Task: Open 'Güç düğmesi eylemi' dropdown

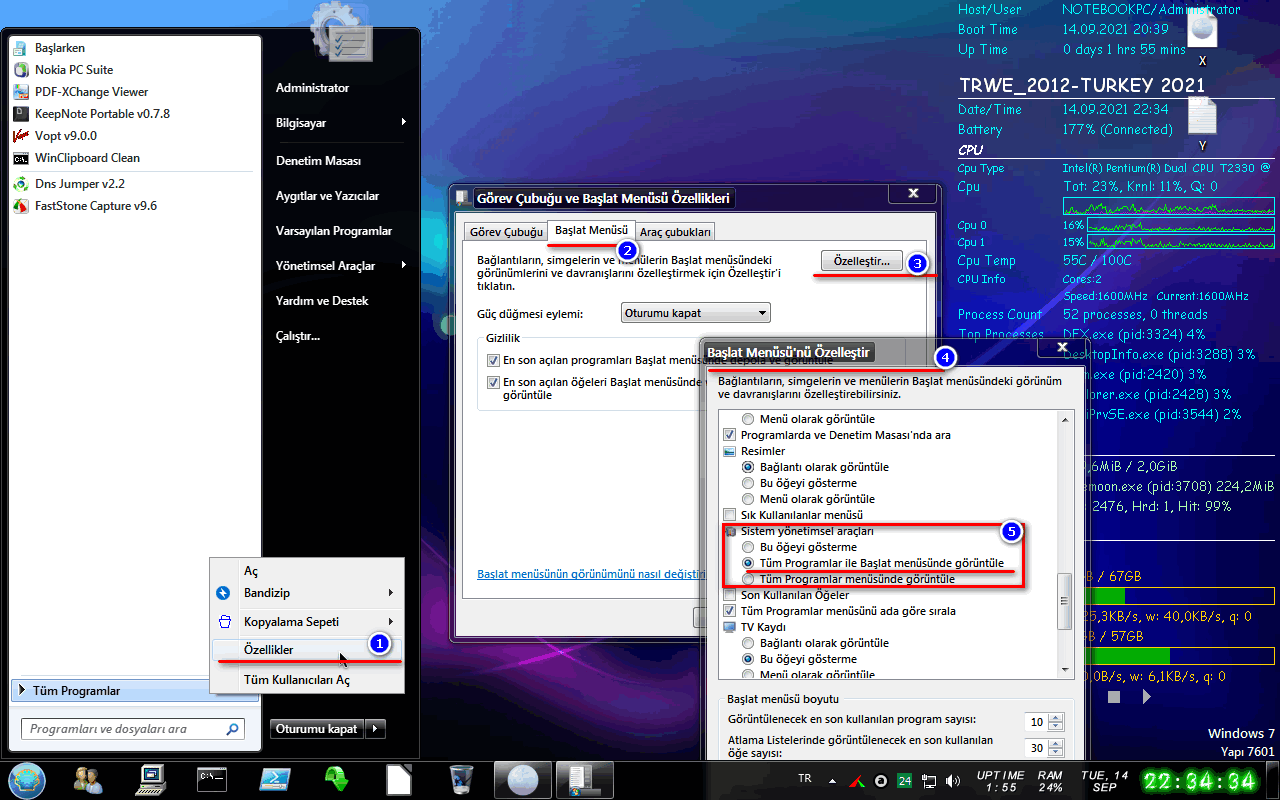Action: pyautogui.click(x=696, y=313)
